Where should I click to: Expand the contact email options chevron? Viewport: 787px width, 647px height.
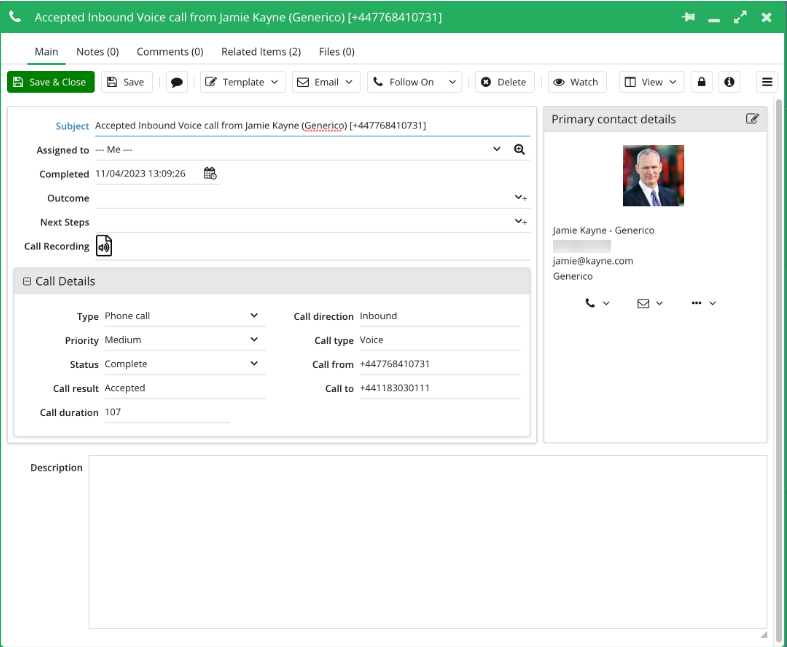click(x=660, y=303)
